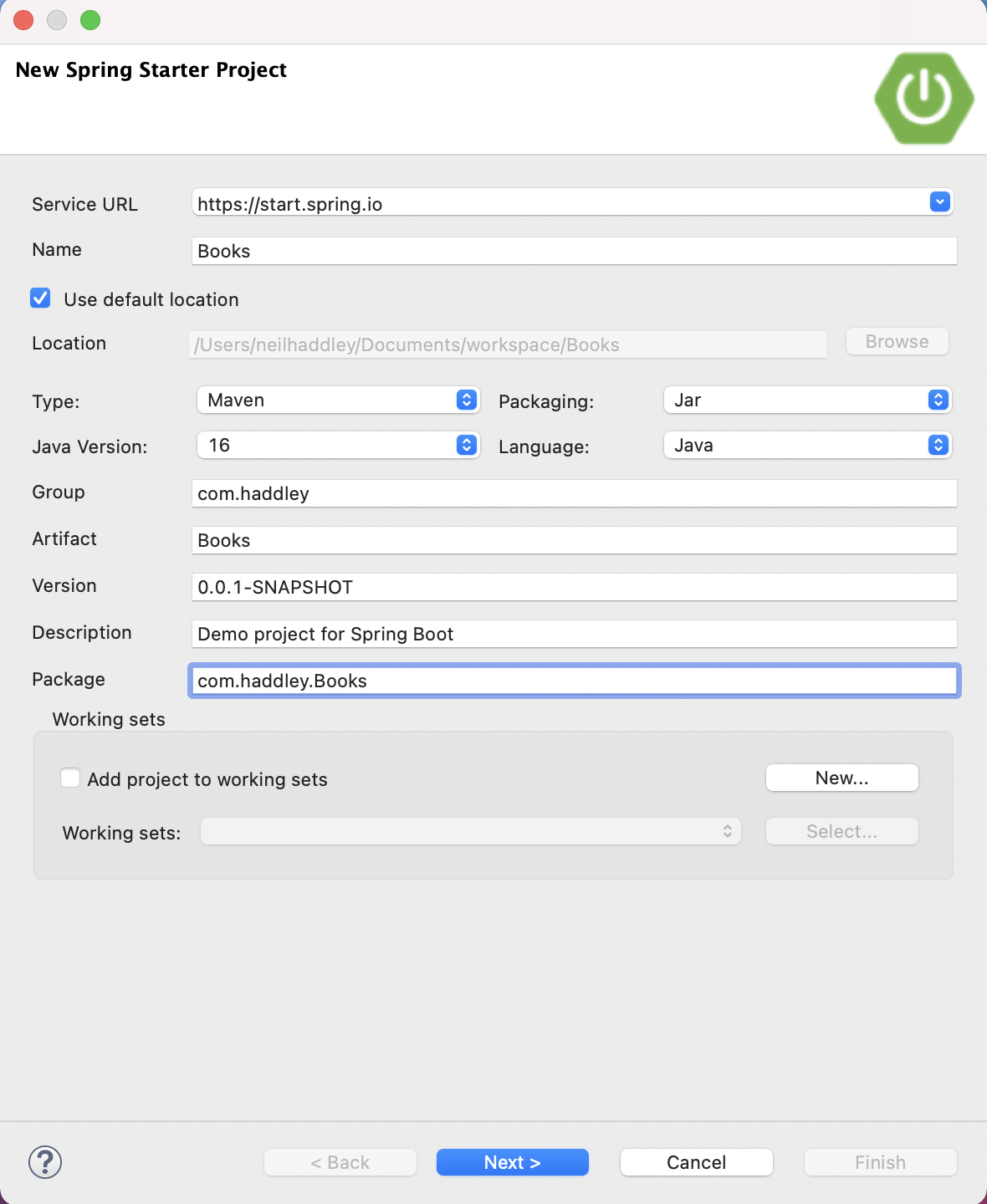Click the Spring Boot power logo icon
Image resolution: width=987 pixels, height=1204 pixels.
[923, 98]
